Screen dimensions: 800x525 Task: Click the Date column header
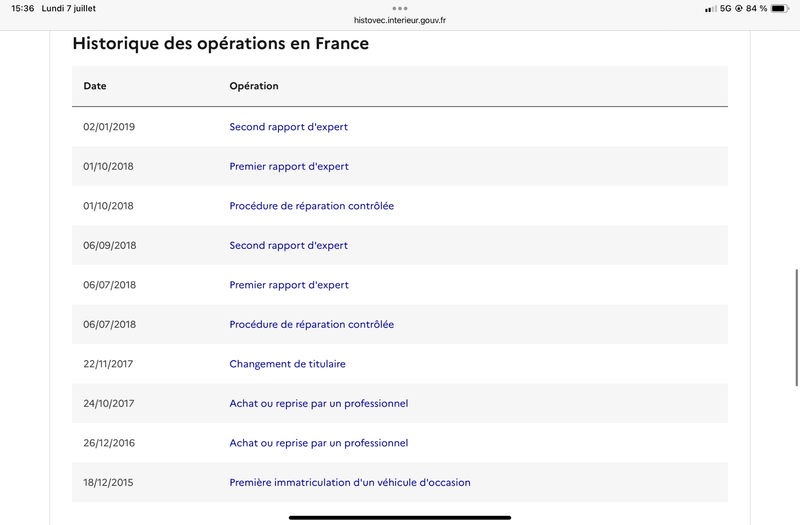point(95,86)
